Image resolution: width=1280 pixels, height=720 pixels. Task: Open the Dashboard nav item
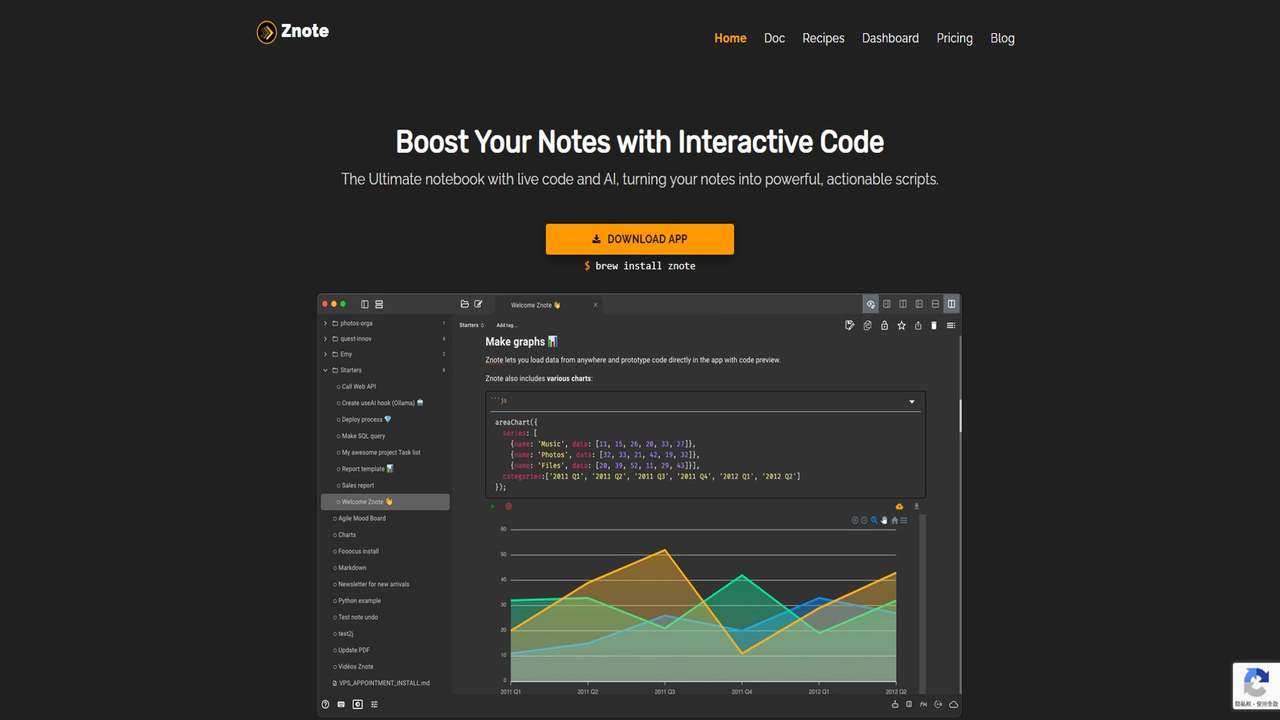point(890,38)
